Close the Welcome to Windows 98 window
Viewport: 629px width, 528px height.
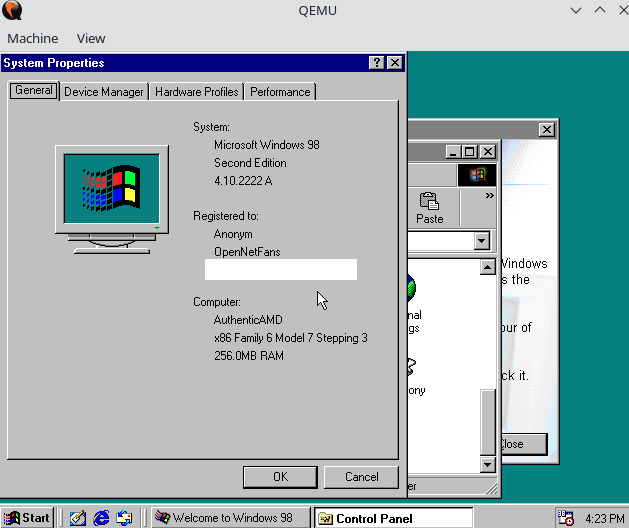[x=547, y=130]
